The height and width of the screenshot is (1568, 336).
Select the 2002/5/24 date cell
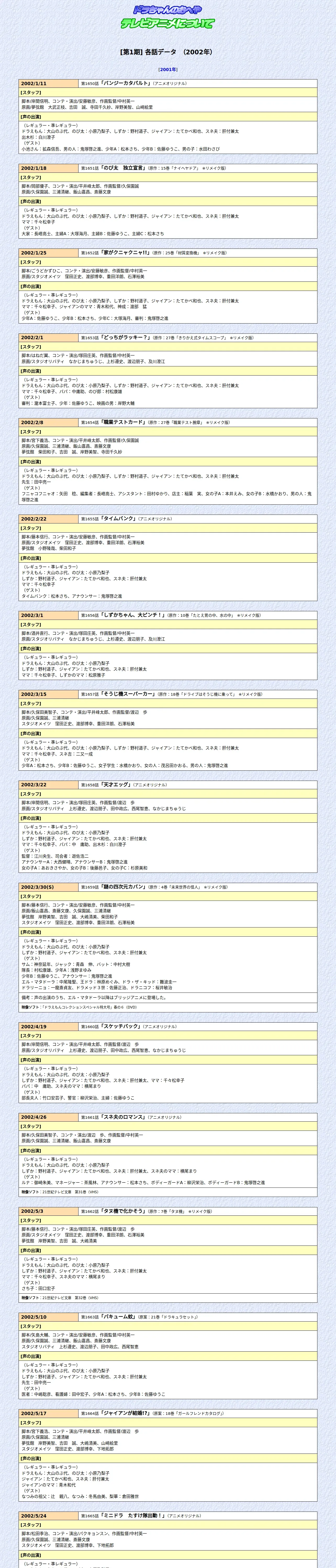pyautogui.click(x=49, y=1516)
